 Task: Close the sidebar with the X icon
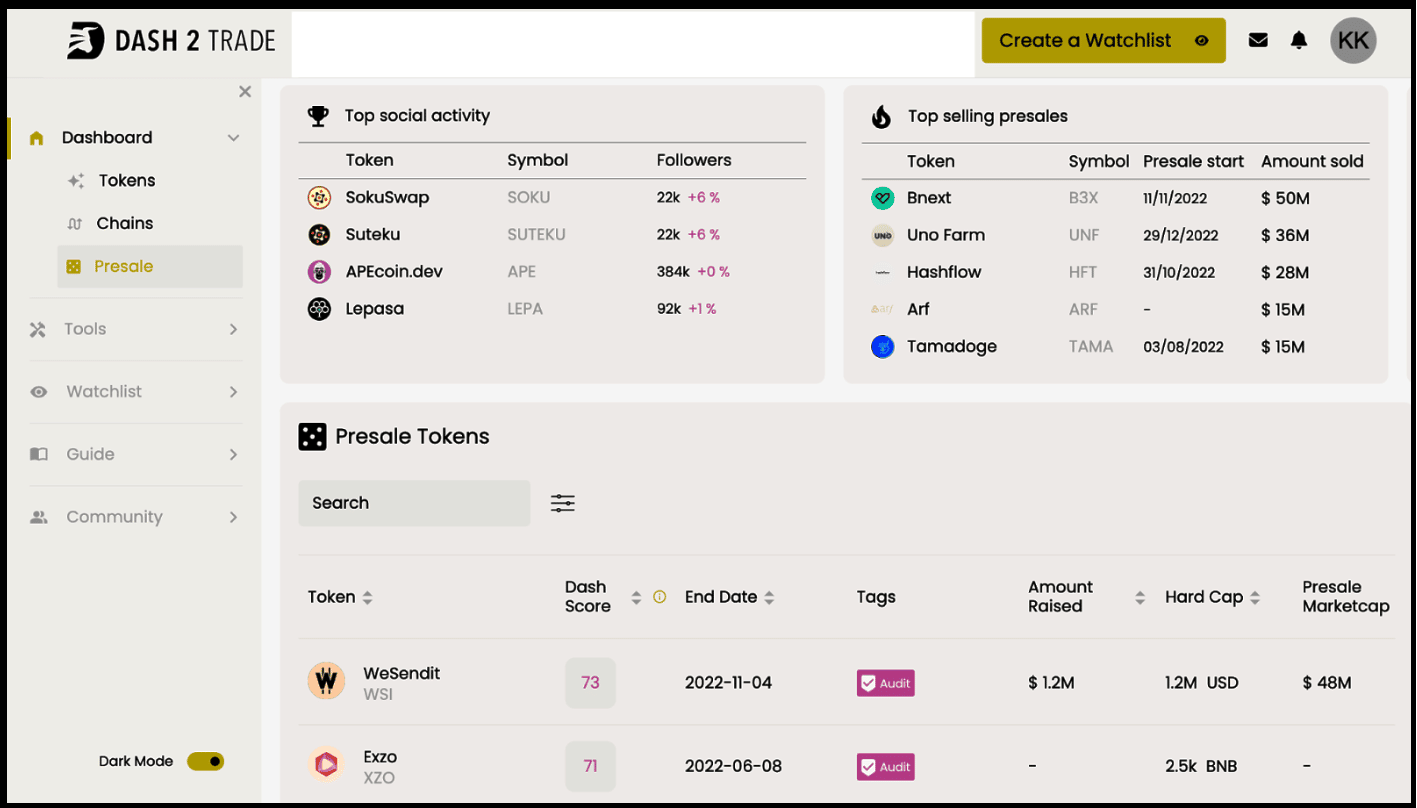pyautogui.click(x=245, y=92)
